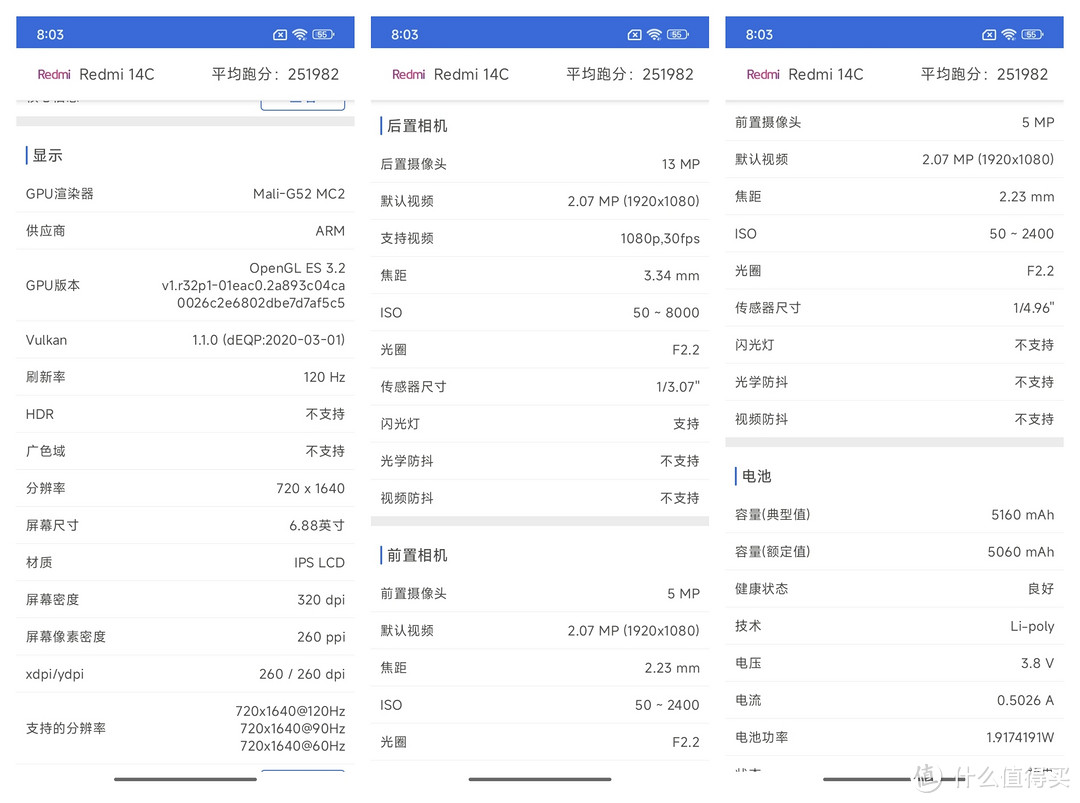Tap the battery icon in the left screen status bar

tap(323, 34)
